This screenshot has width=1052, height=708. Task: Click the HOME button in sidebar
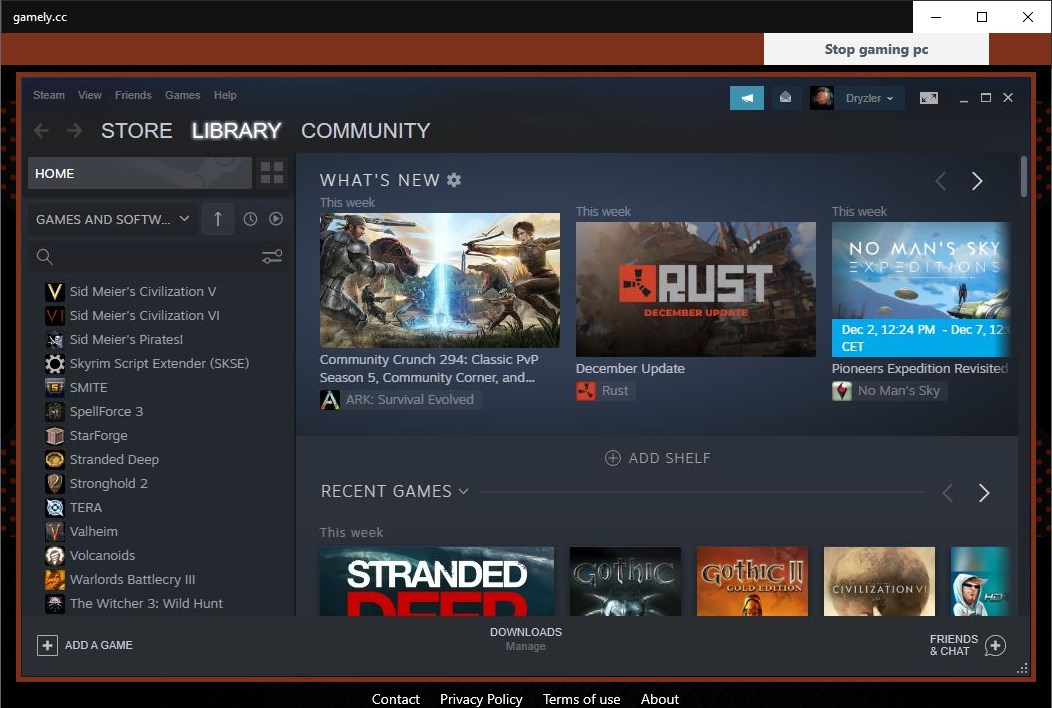pyautogui.click(x=140, y=173)
